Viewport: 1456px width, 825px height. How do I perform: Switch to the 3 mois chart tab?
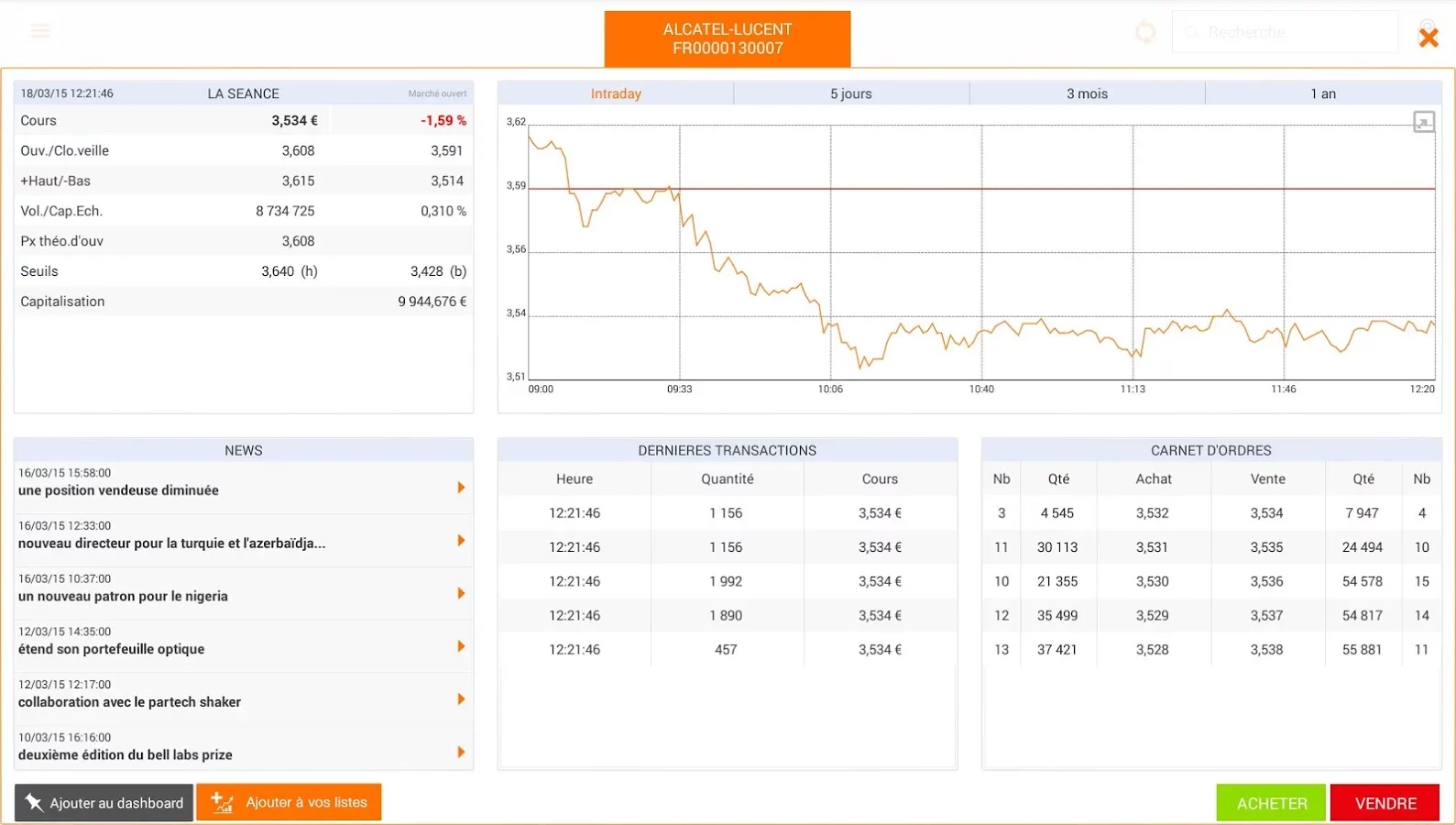point(1088,93)
